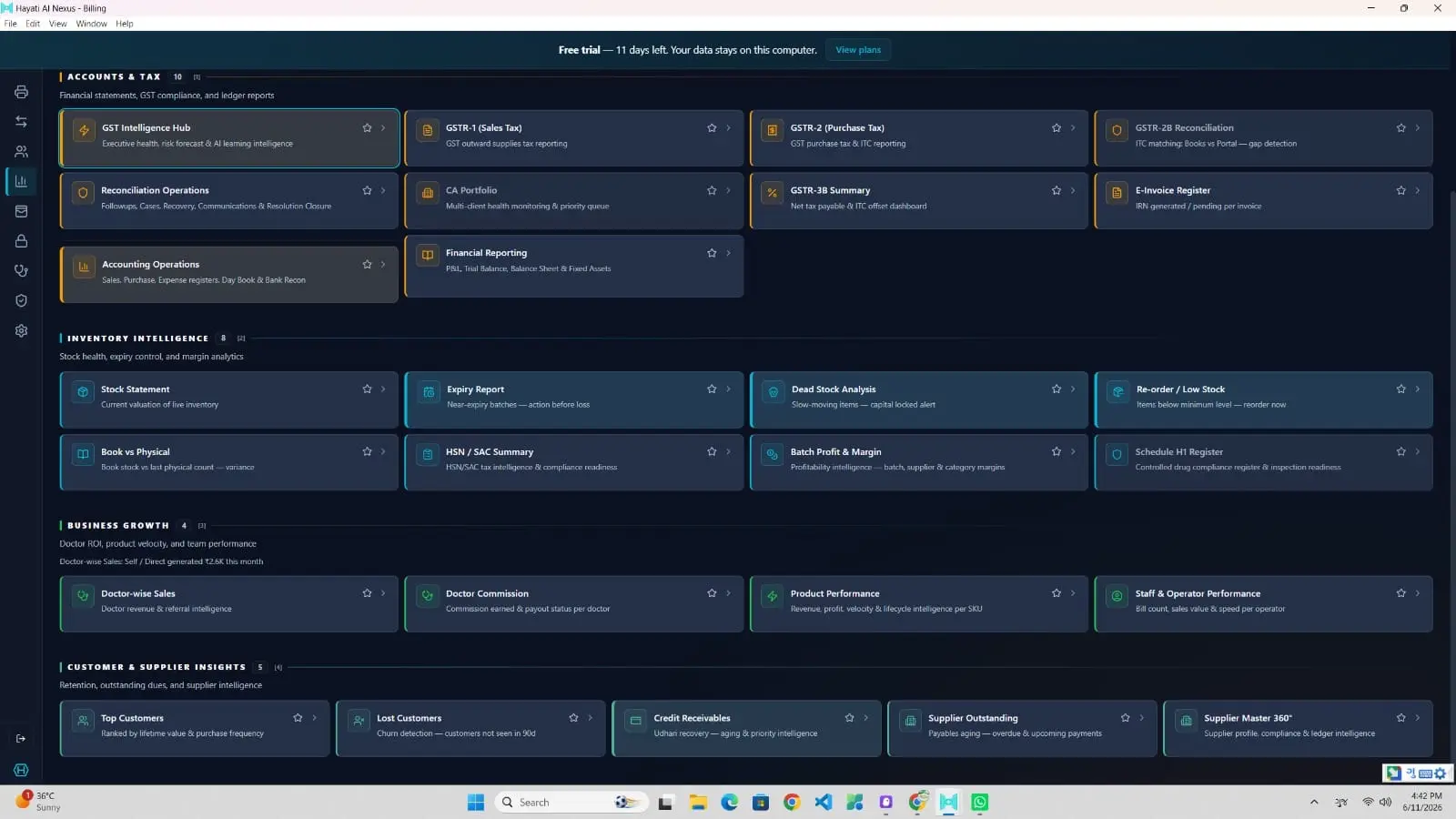
Task: Open the stethoscope icon in the sidebar
Action: click(21, 271)
